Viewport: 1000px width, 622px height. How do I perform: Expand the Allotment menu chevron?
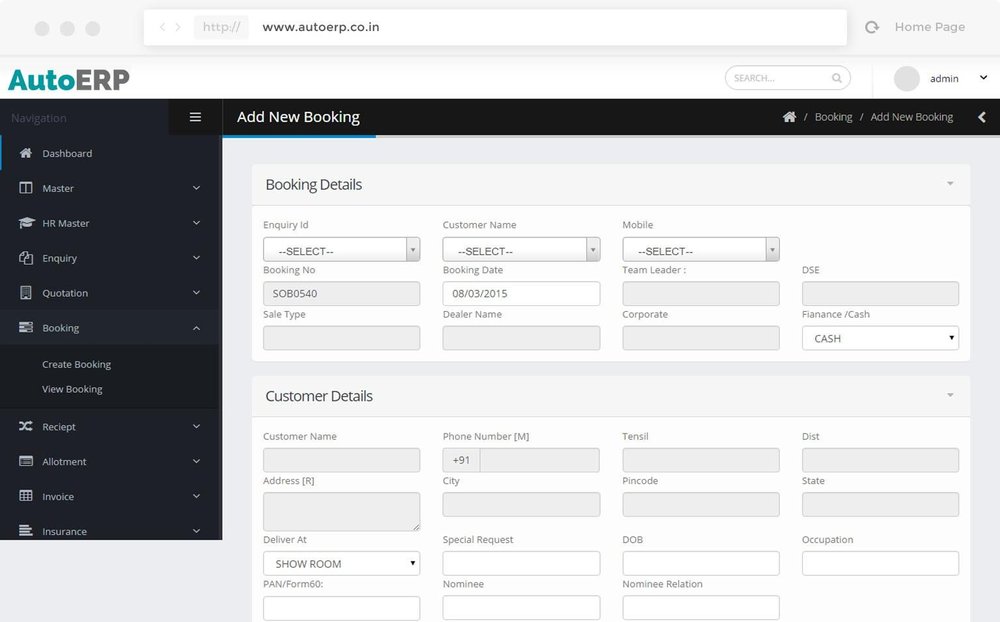(196, 461)
